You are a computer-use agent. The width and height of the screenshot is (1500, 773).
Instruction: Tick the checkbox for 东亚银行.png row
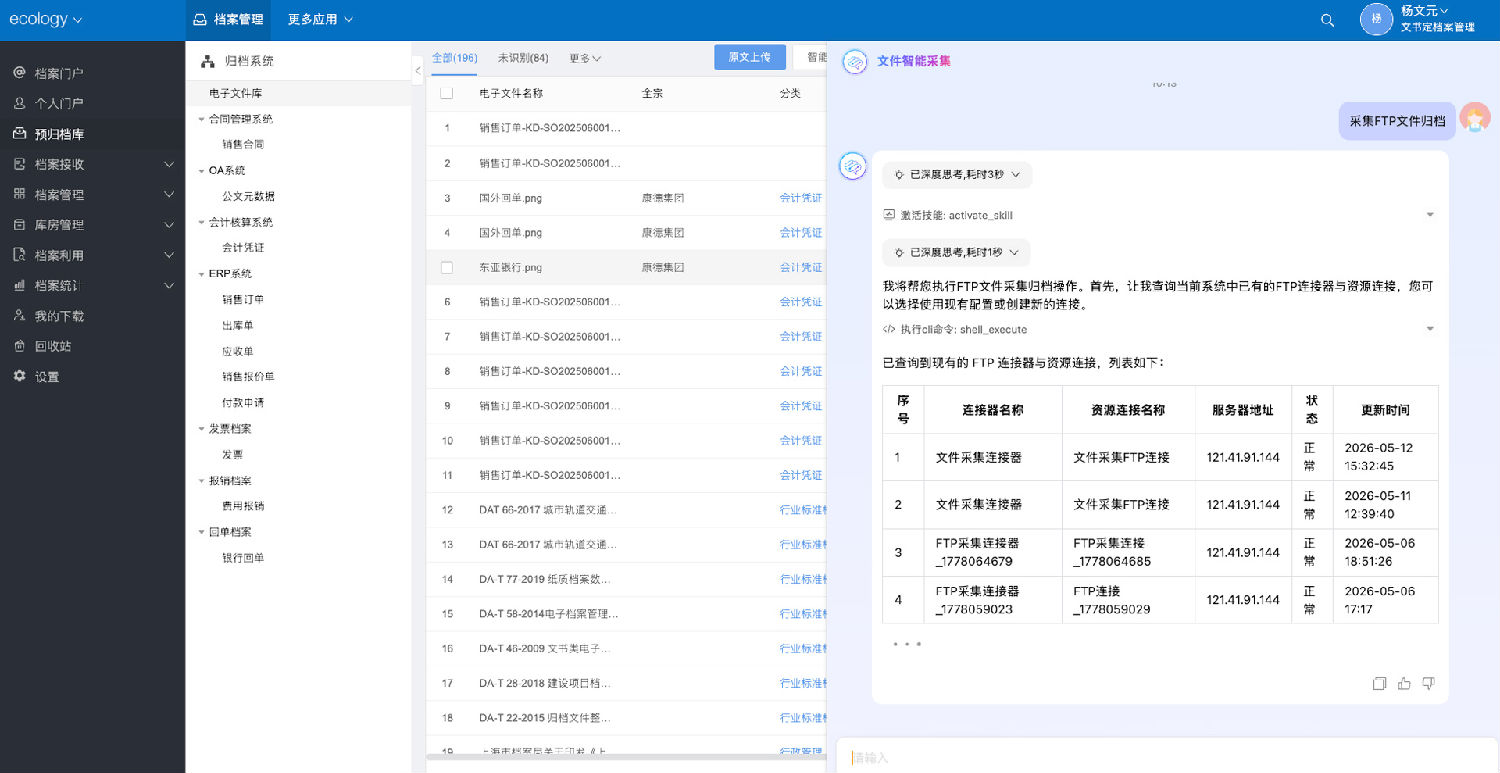click(447, 267)
